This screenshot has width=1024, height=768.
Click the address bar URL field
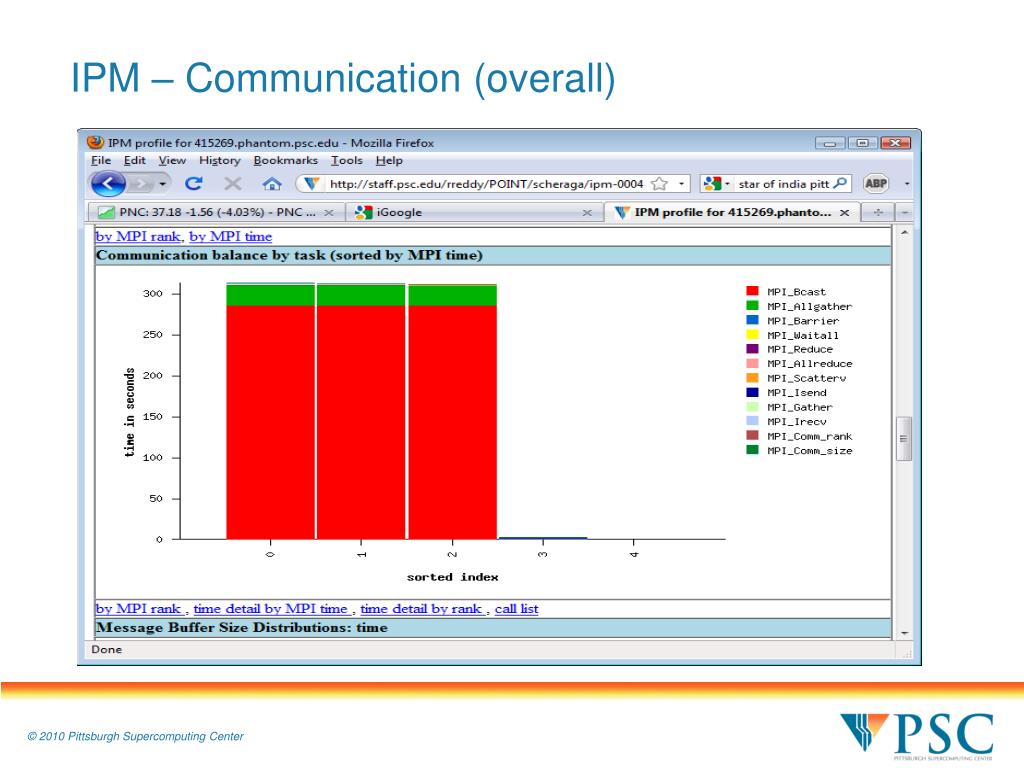point(485,184)
